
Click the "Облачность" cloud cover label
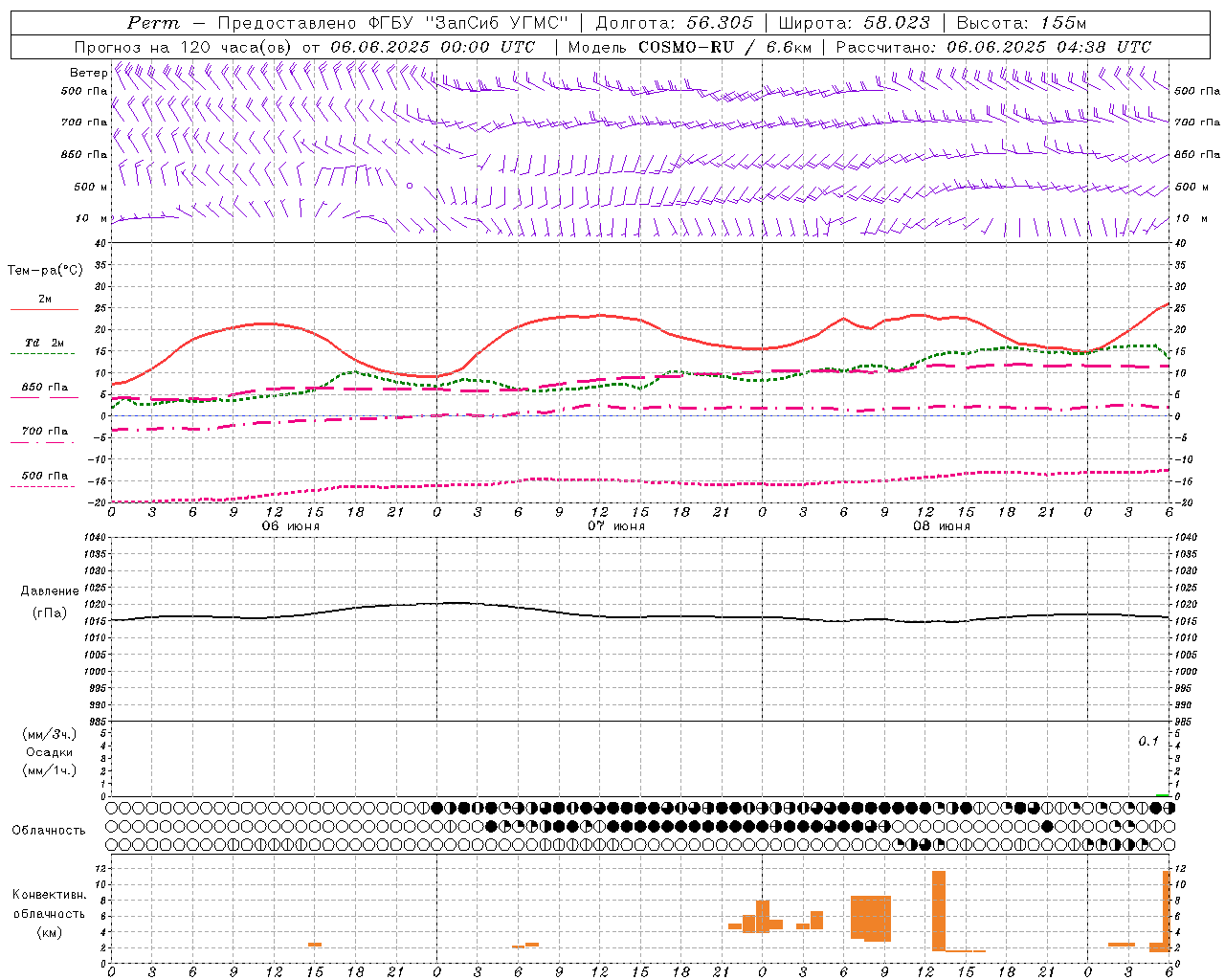point(49,831)
